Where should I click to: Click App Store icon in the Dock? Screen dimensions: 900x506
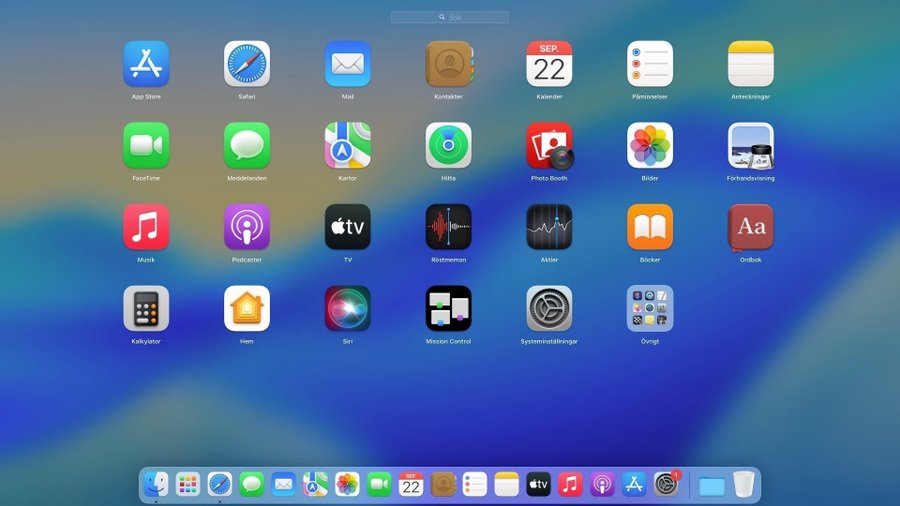tap(634, 485)
